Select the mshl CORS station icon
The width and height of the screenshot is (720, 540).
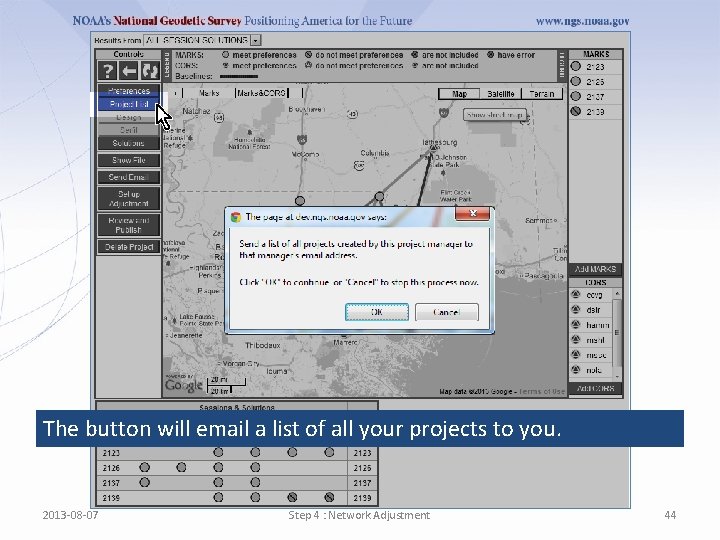[575, 340]
